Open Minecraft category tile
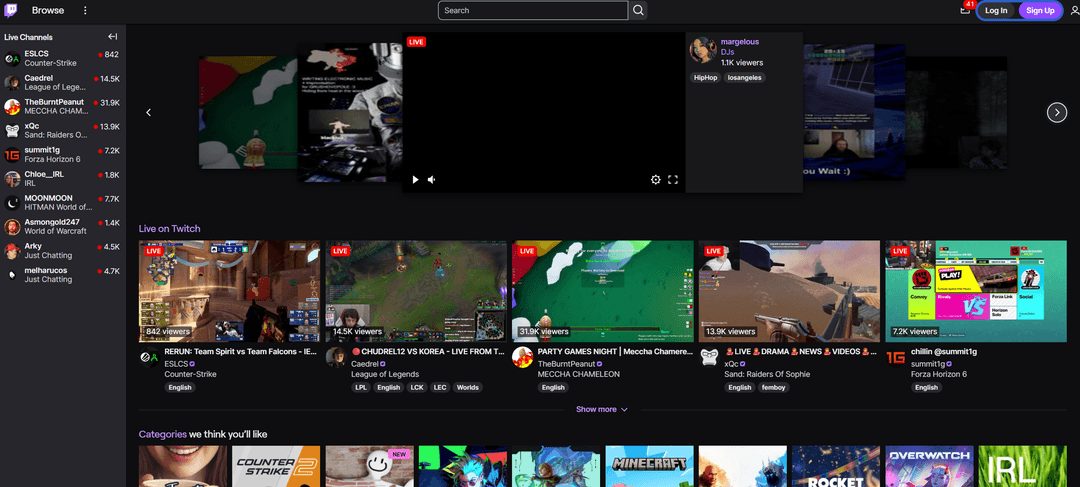1080x487 pixels. pos(650,466)
